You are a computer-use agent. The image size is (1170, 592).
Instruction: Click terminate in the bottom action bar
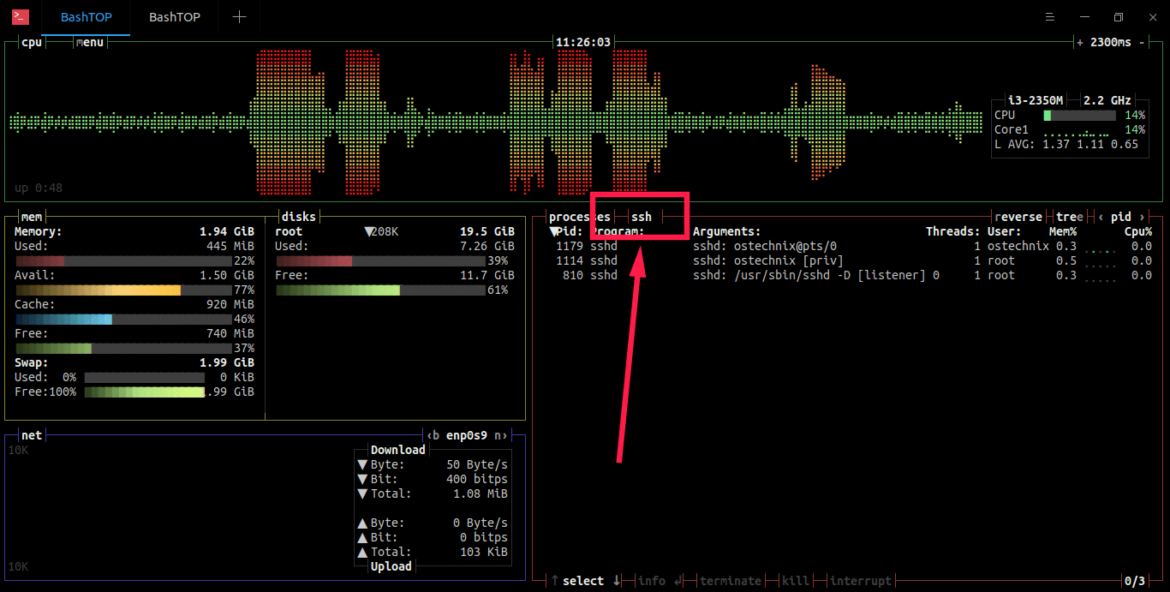click(x=730, y=580)
